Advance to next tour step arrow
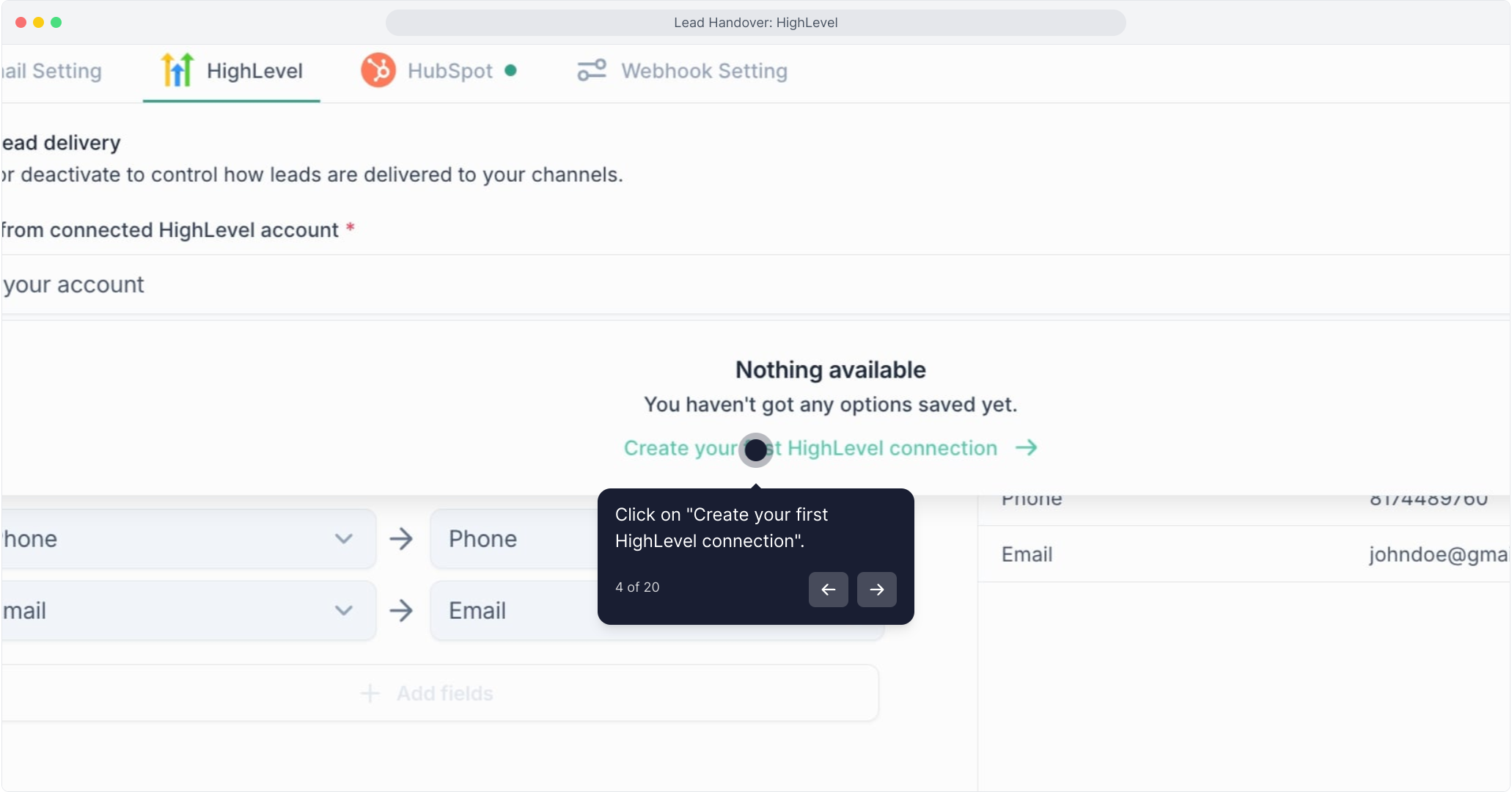Image resolution: width=1512 pixels, height=792 pixels. pos(876,590)
